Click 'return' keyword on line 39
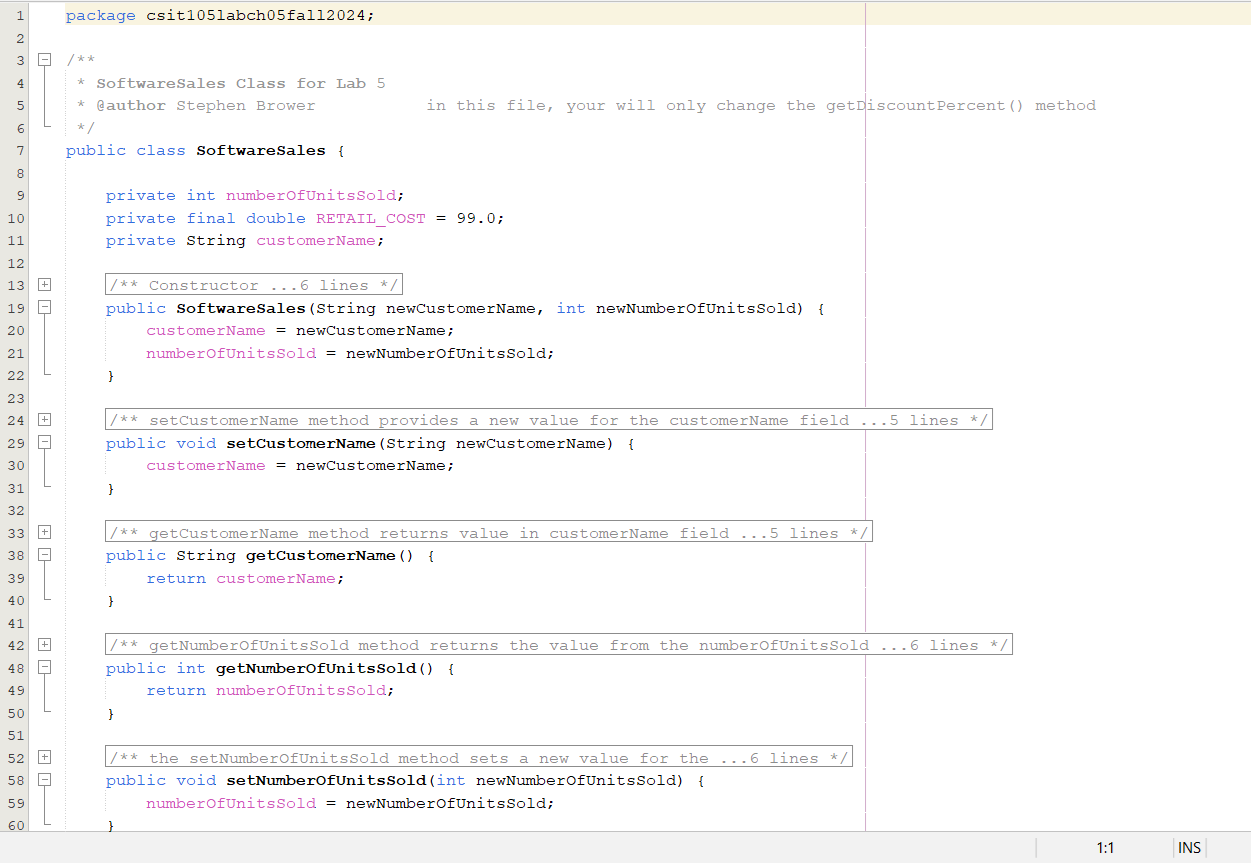Viewport: 1251px width, 863px height. point(176,578)
